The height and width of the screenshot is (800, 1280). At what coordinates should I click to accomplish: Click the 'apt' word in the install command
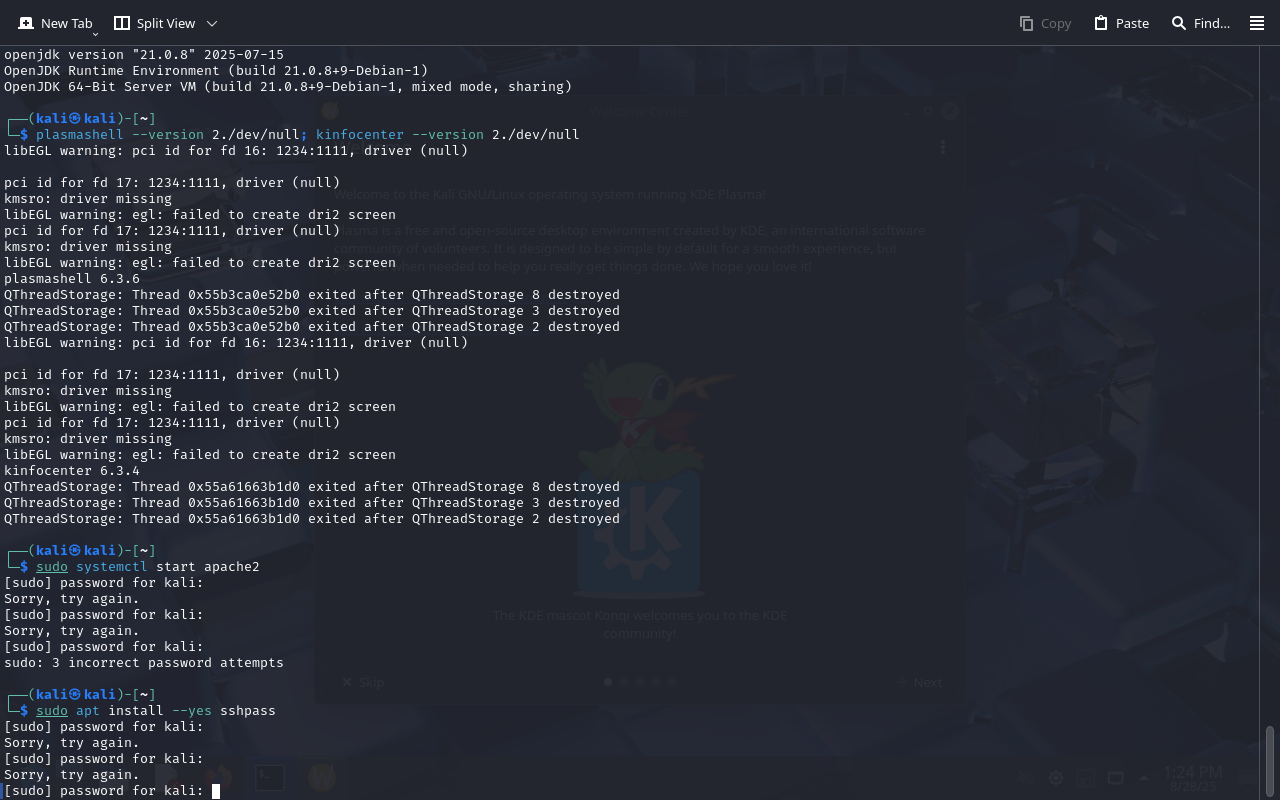(x=88, y=711)
